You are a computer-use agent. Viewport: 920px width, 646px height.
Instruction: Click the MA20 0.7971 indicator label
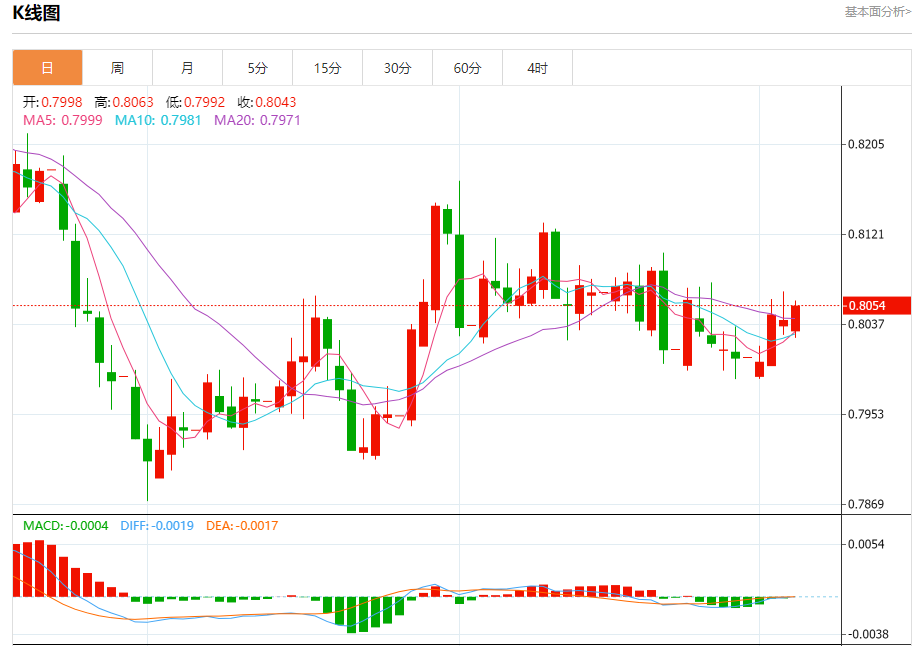tap(257, 120)
